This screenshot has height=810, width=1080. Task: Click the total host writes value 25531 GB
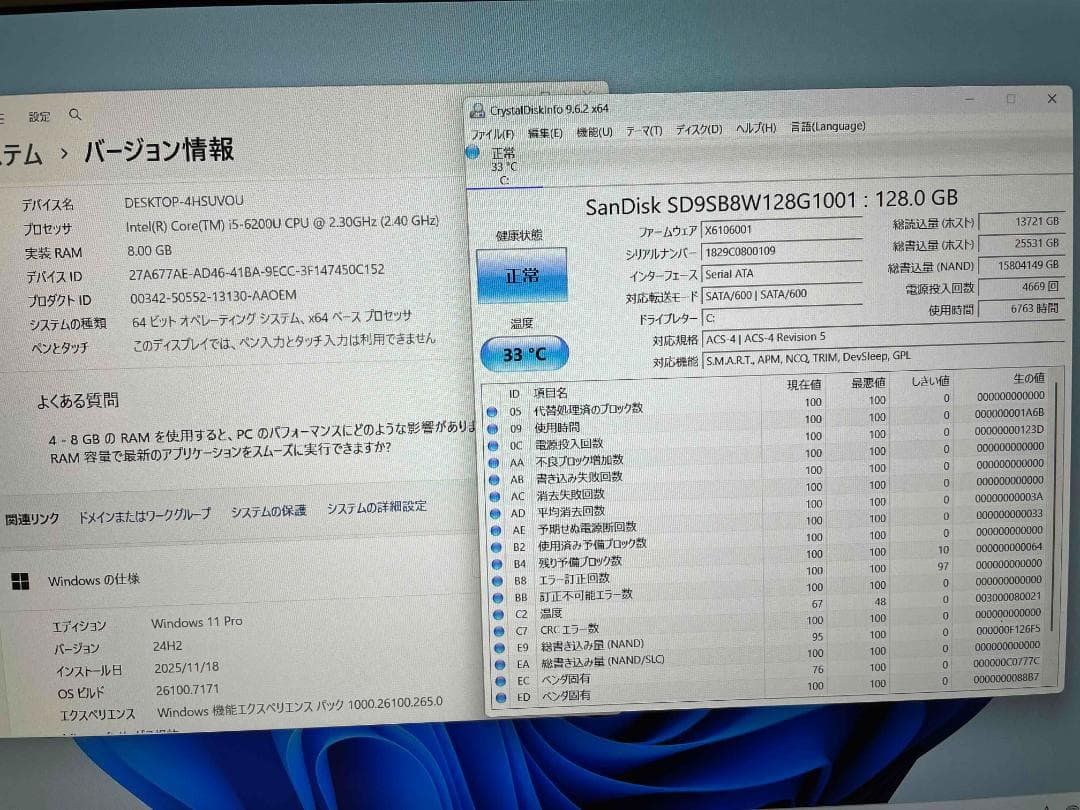[1021, 243]
